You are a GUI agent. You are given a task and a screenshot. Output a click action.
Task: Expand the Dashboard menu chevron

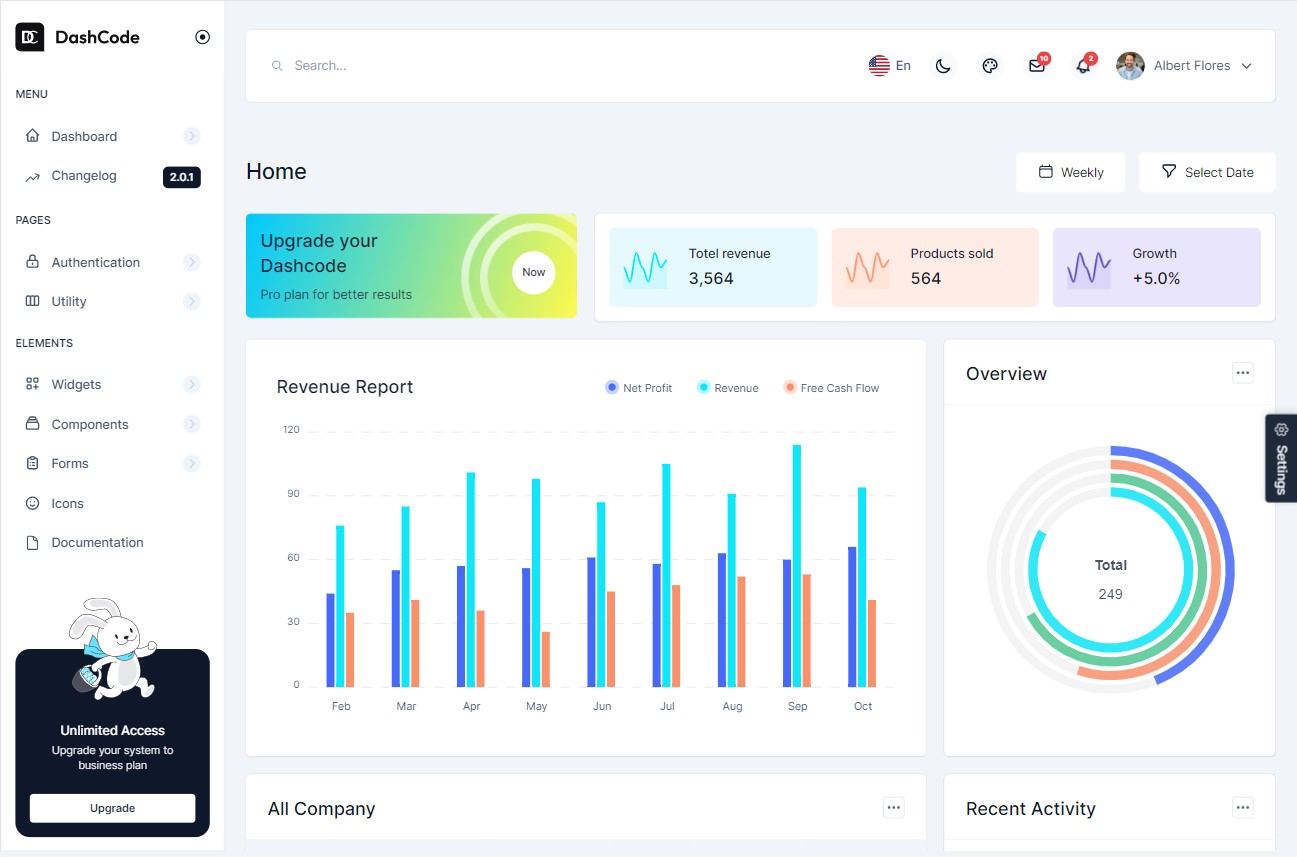pyautogui.click(x=192, y=136)
